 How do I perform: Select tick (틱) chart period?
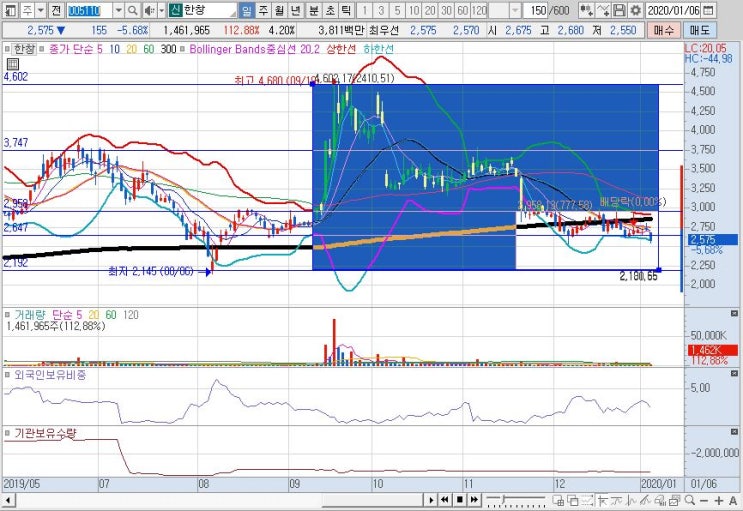[346, 10]
